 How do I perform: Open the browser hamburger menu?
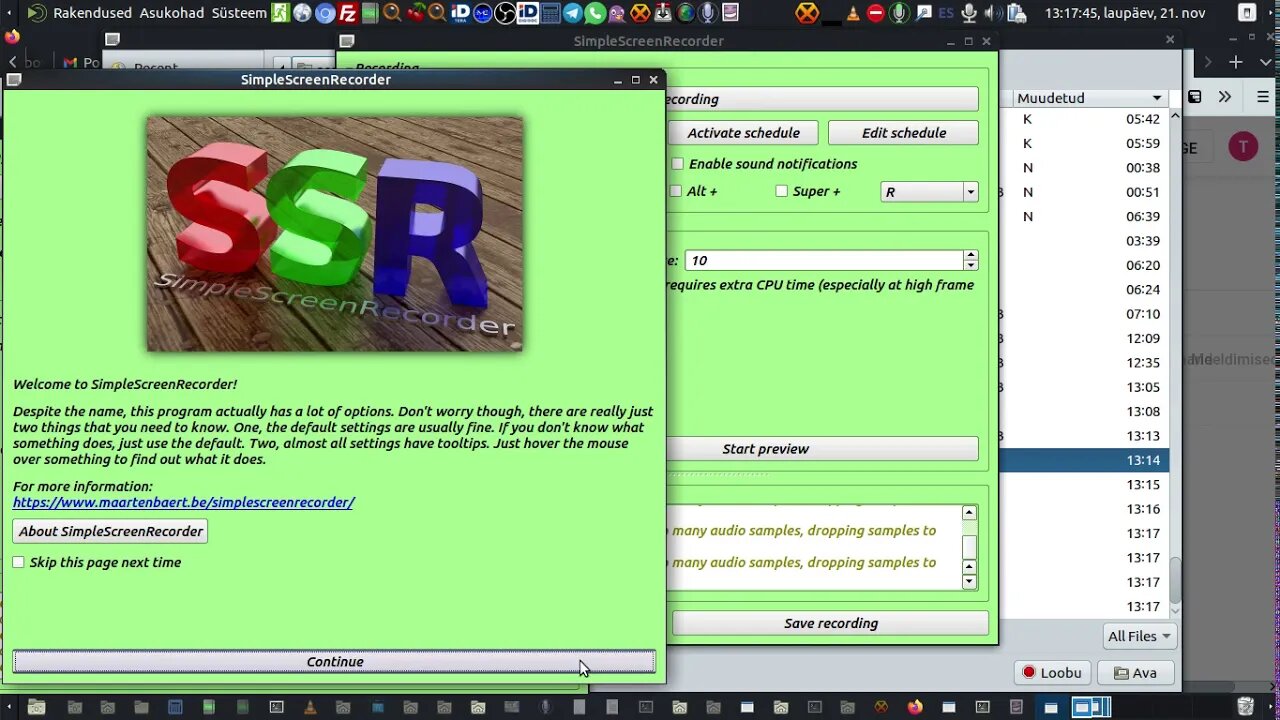tap(1261, 97)
